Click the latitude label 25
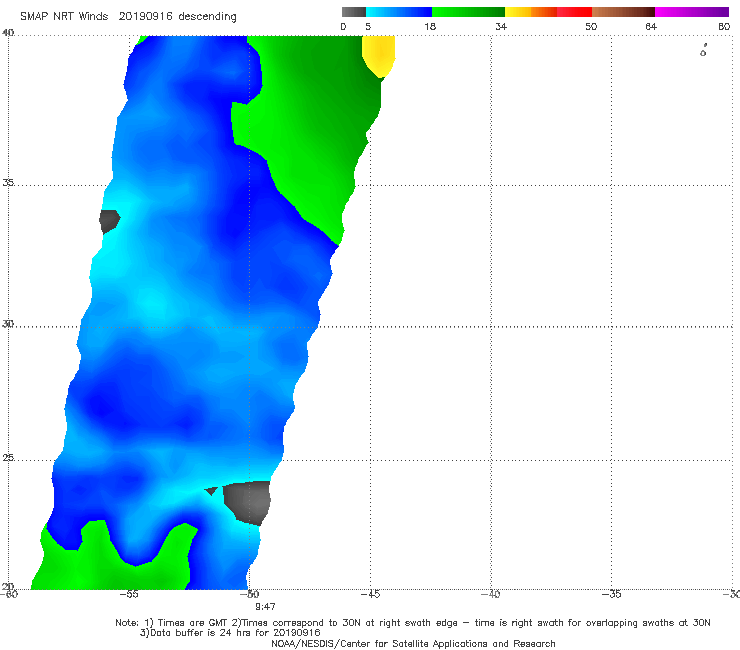This screenshot has width=740, height=650. [8, 458]
